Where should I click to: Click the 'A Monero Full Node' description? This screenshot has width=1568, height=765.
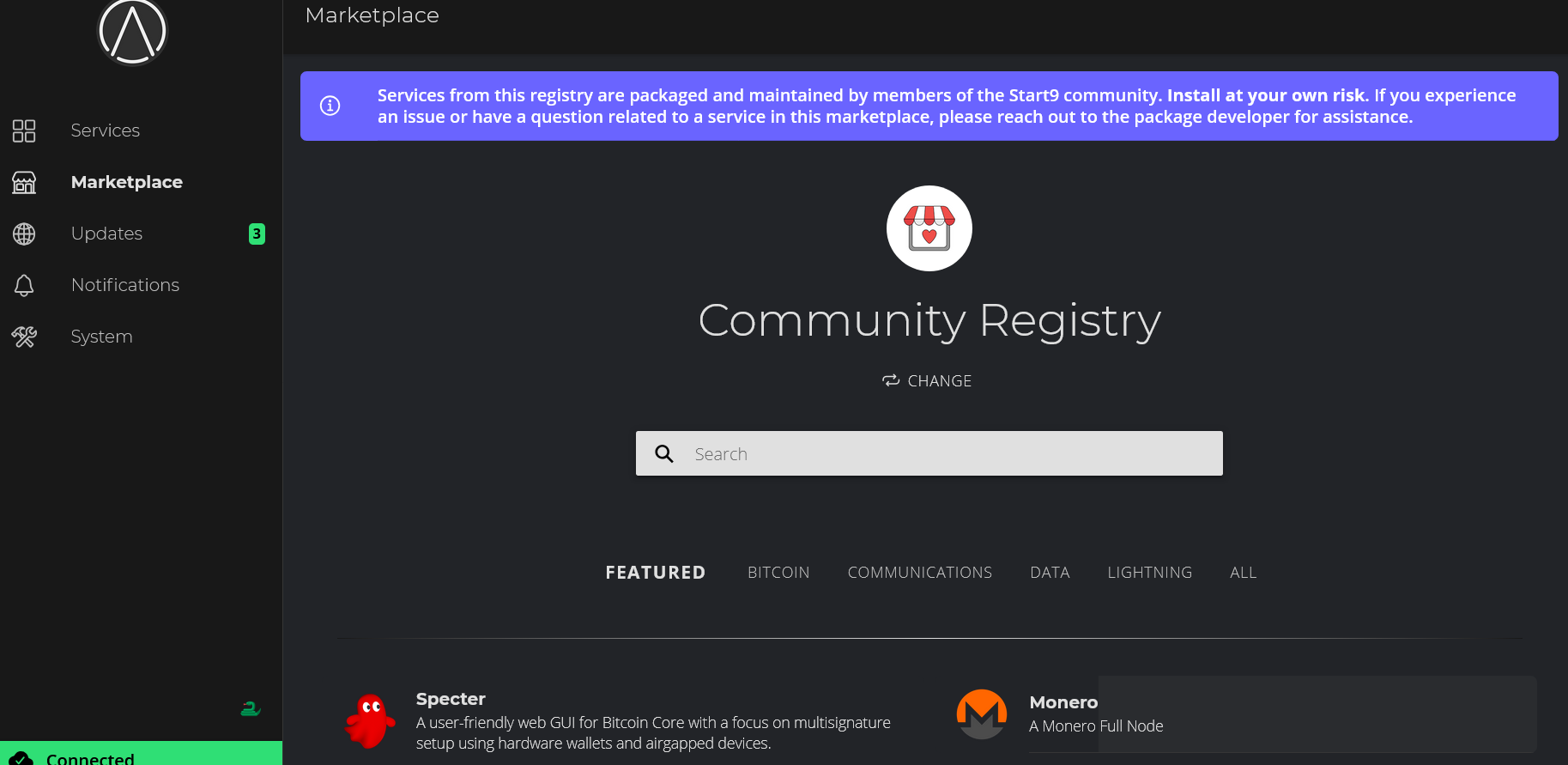coord(1096,726)
